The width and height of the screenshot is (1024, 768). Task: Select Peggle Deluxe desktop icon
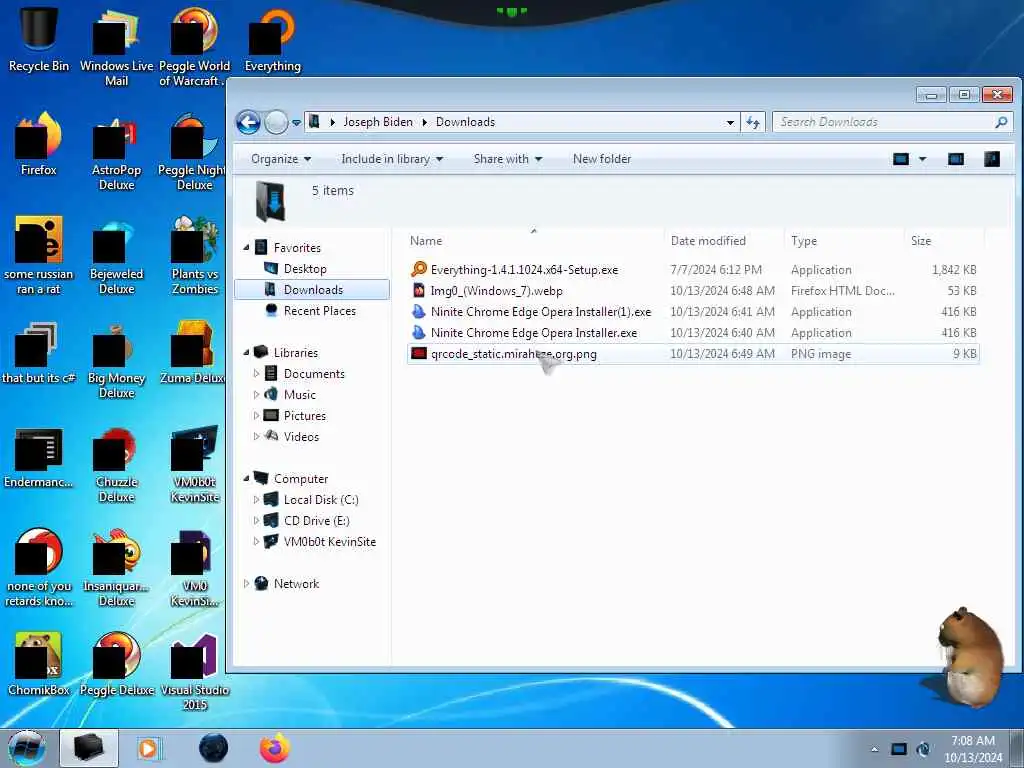pos(116,663)
